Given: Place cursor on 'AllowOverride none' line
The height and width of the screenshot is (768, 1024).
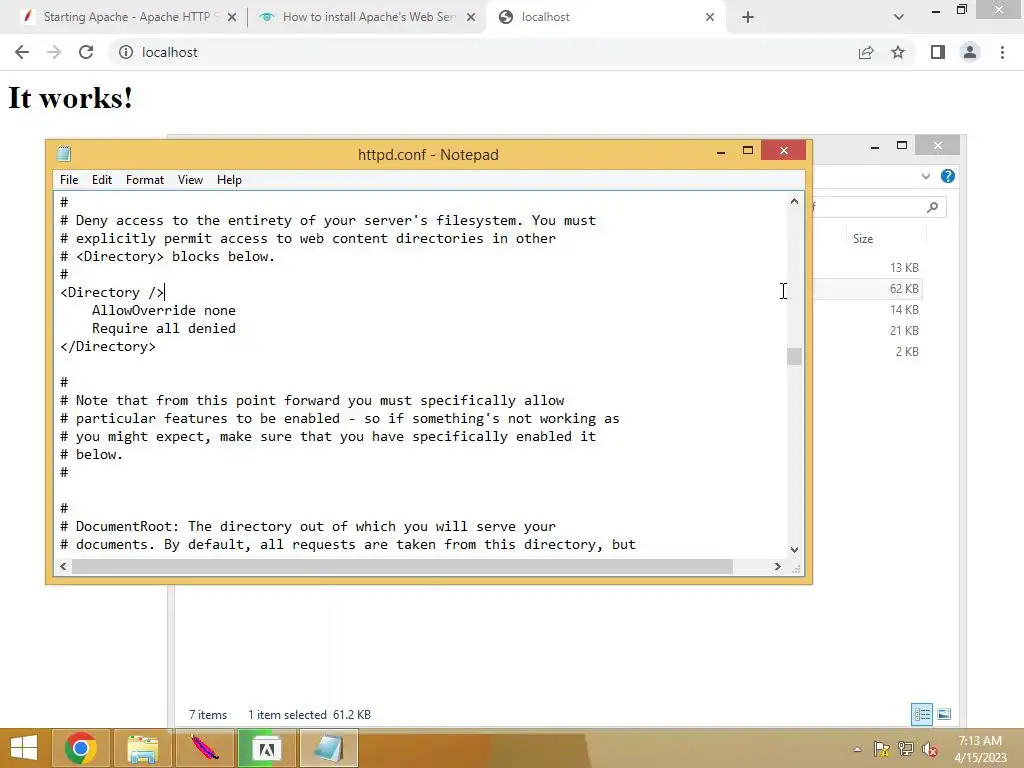Looking at the screenshot, I should tap(164, 311).
